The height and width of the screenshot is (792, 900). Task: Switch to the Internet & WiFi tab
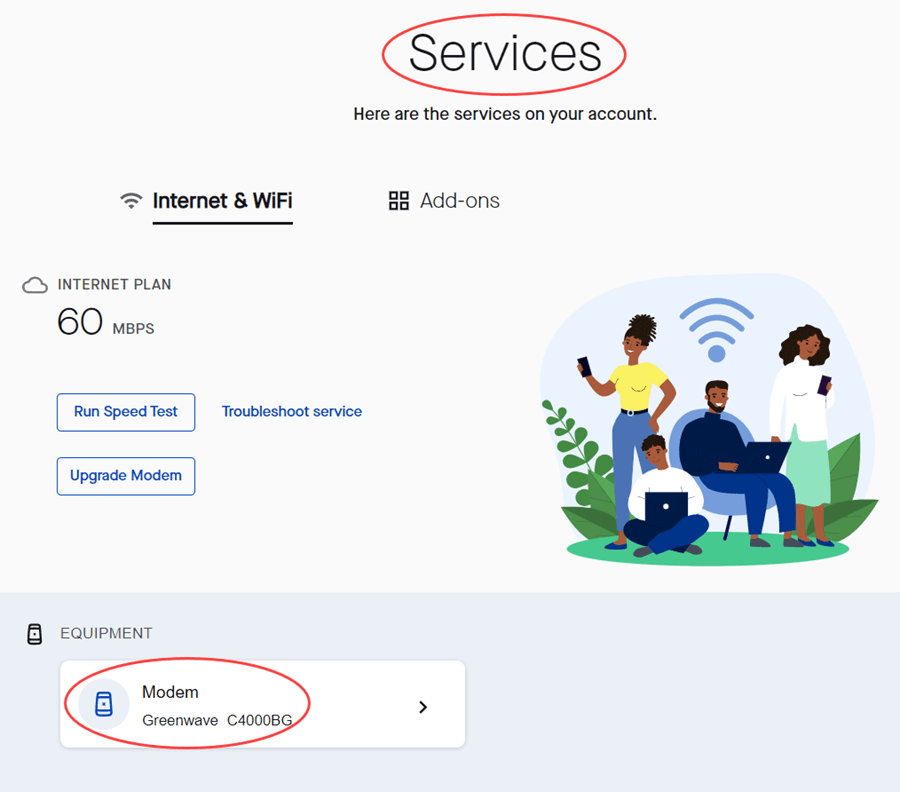click(222, 201)
